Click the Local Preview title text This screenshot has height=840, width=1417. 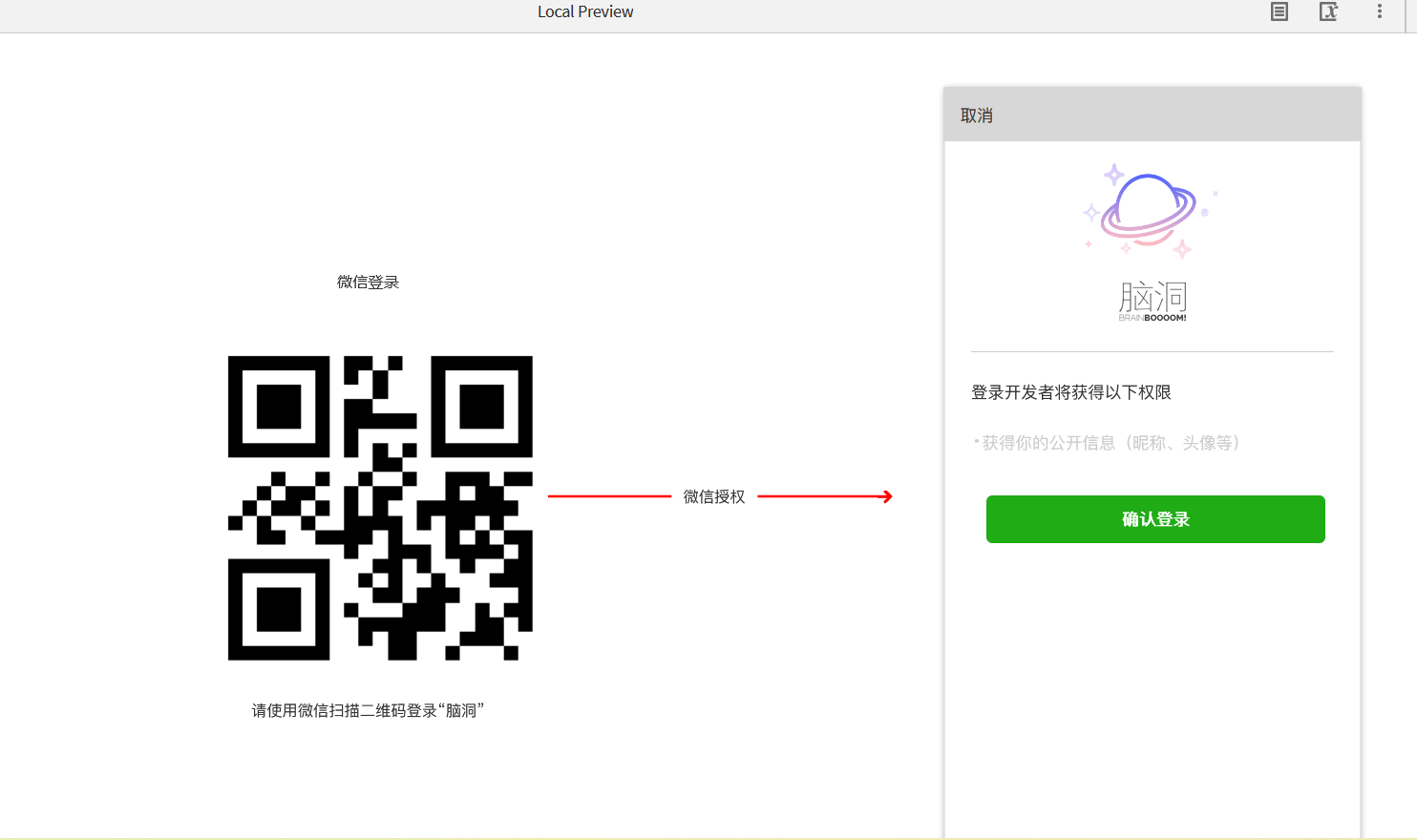point(585,11)
